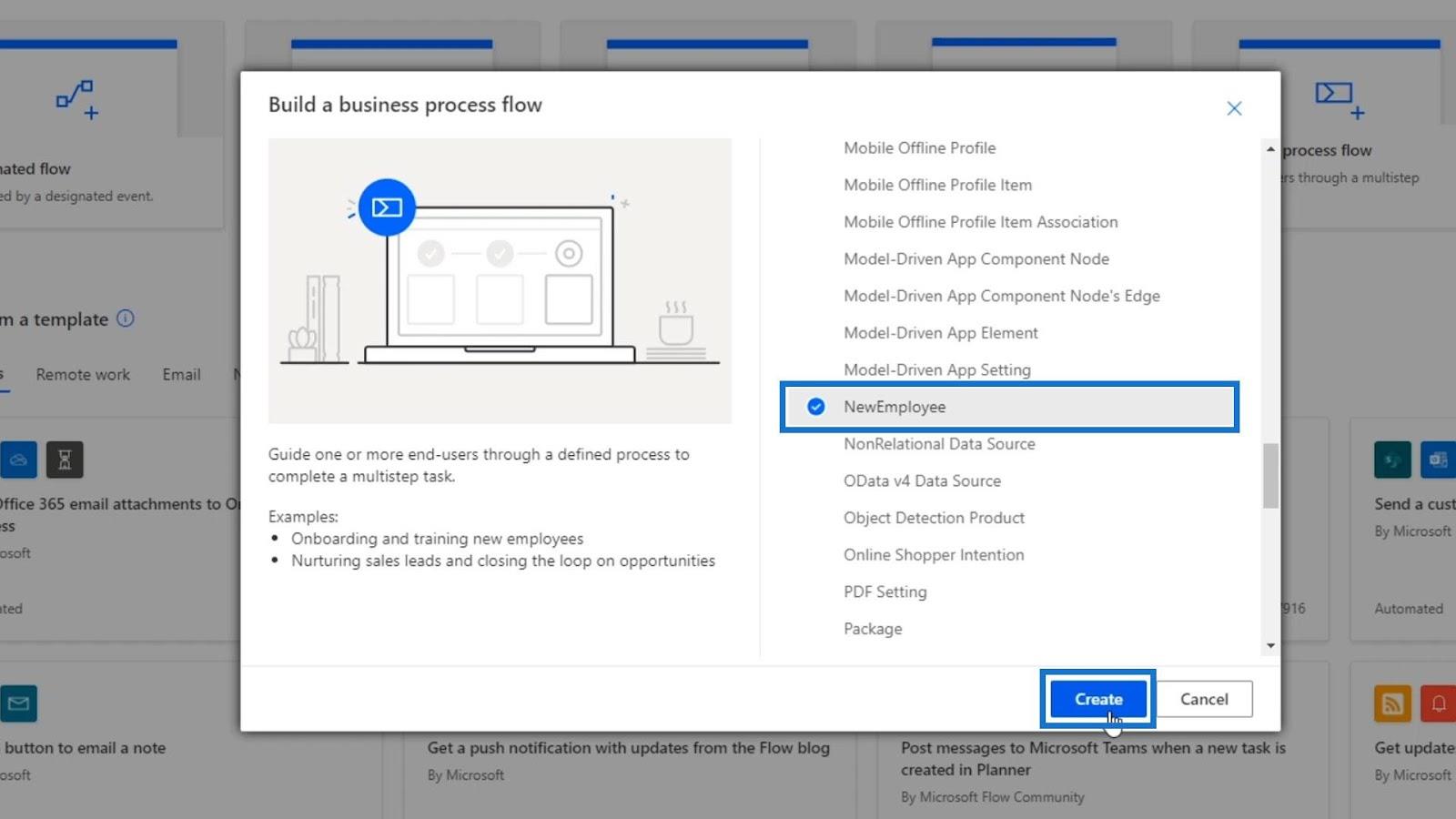Click the RSS feed icon on Get updates card
This screenshot has width=1456, height=819.
pos(1392,703)
